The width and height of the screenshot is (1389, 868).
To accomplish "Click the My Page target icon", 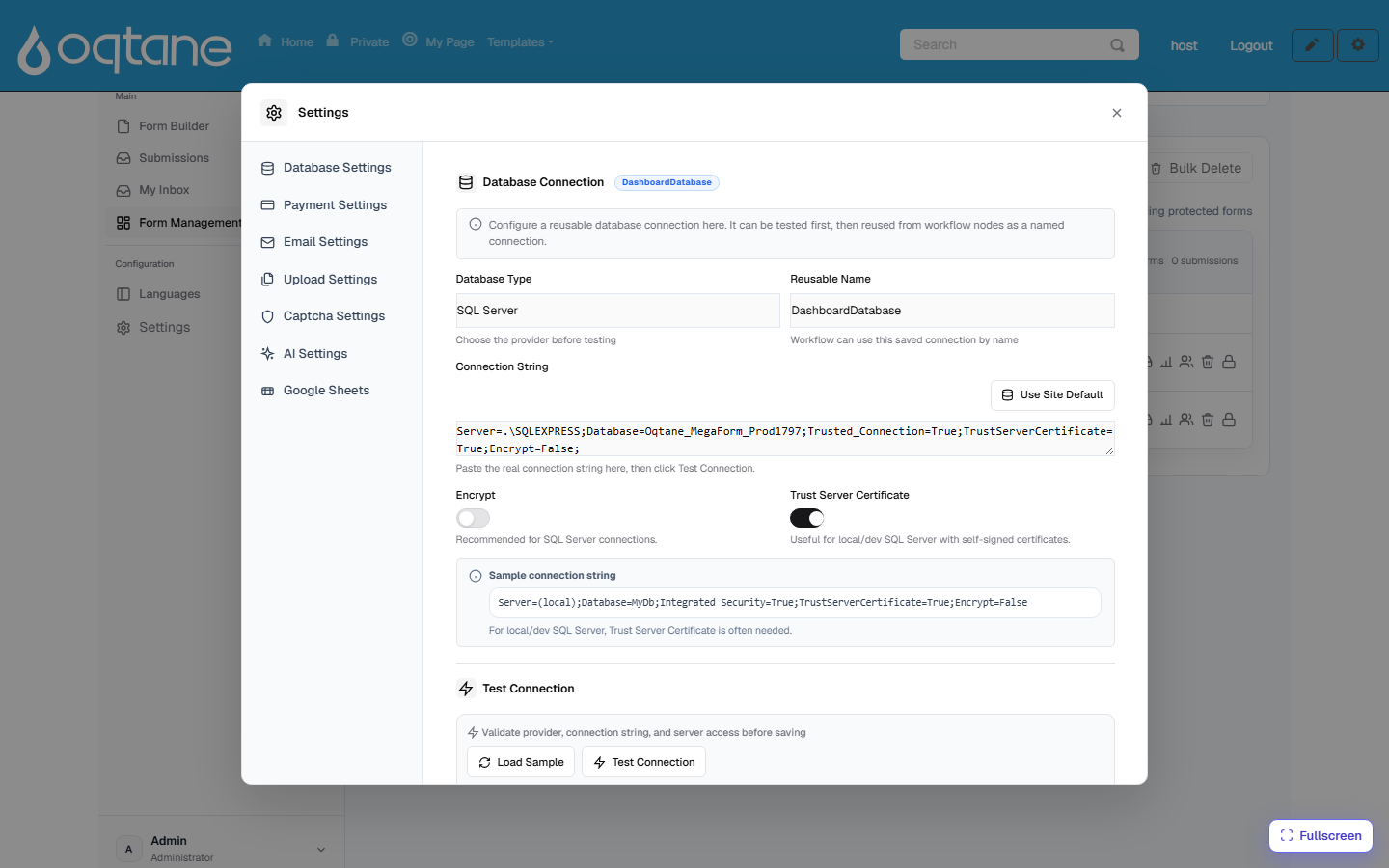I will click(x=410, y=40).
